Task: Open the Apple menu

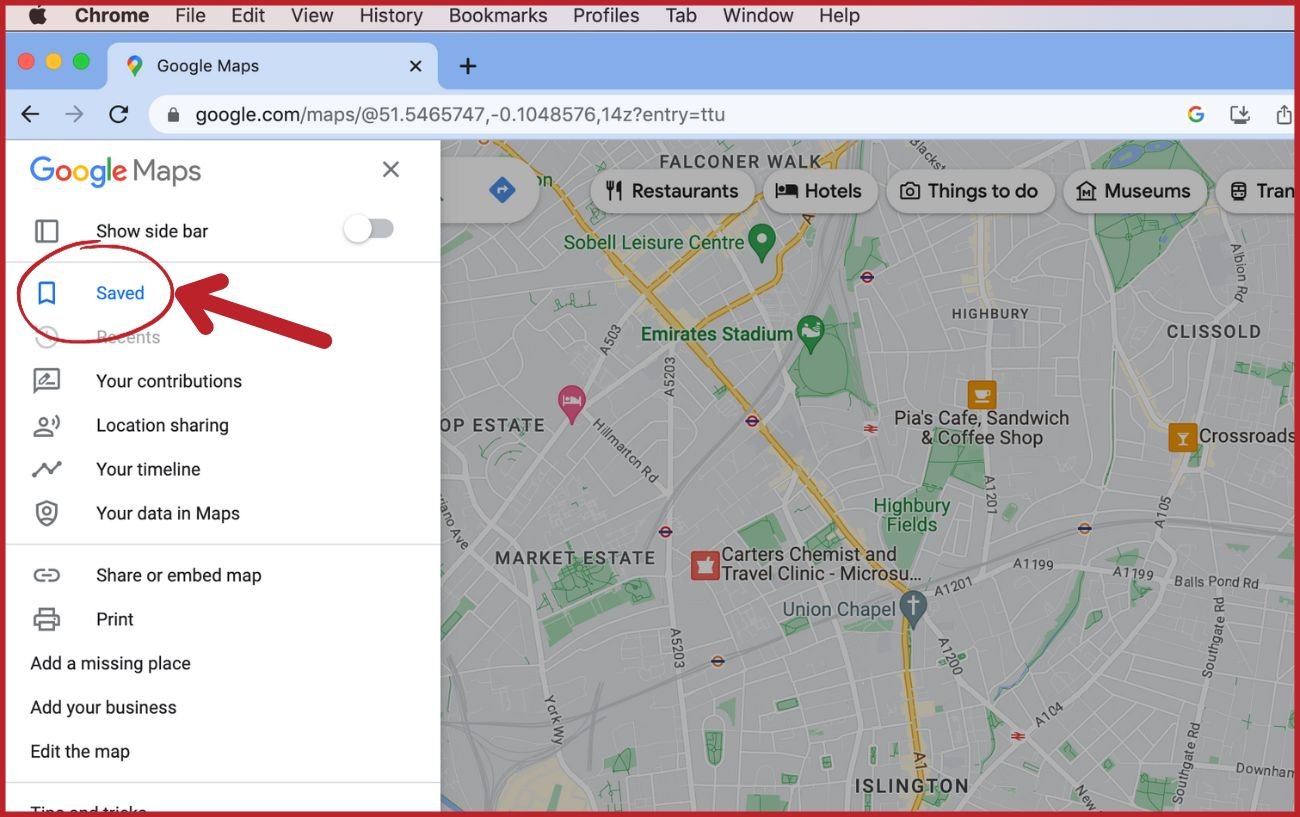Action: point(39,15)
